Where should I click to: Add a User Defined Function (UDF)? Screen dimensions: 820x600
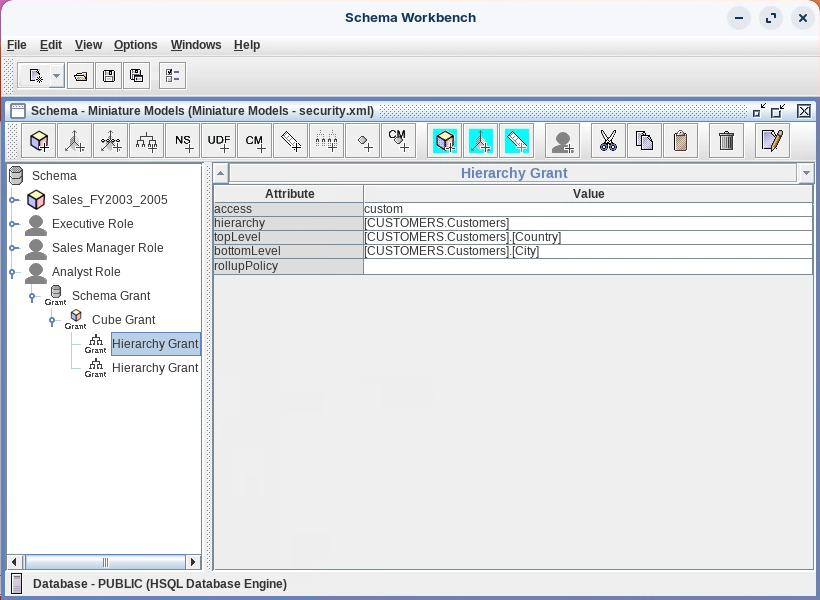[219, 141]
